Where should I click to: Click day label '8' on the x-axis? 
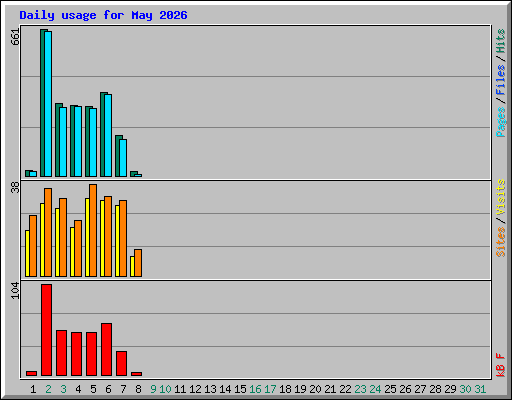pos(138,389)
